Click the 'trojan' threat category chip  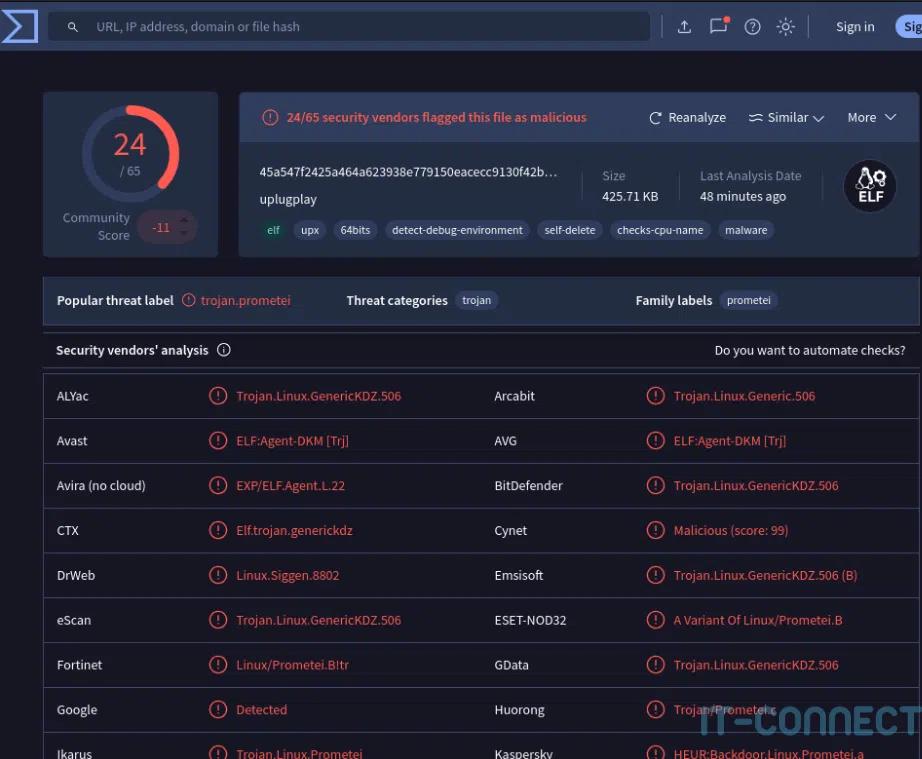click(477, 300)
